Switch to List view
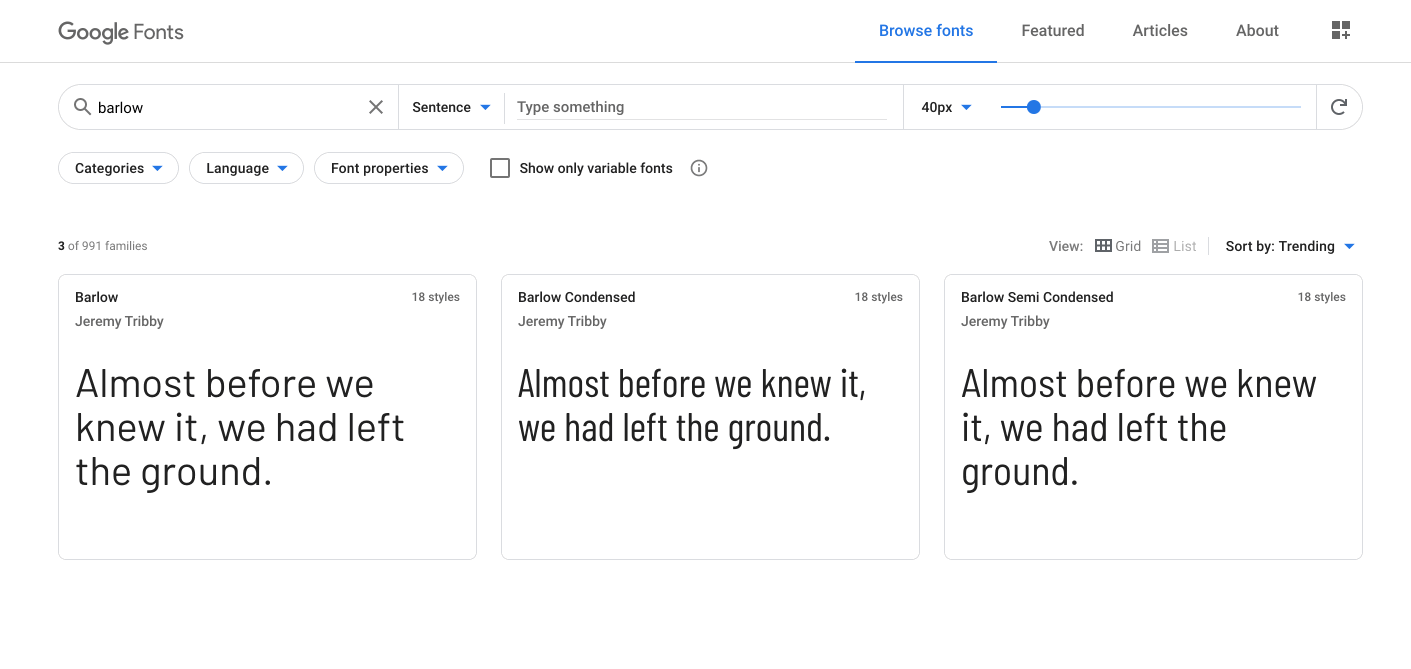Screen dimensions: 1411x669 [1175, 246]
